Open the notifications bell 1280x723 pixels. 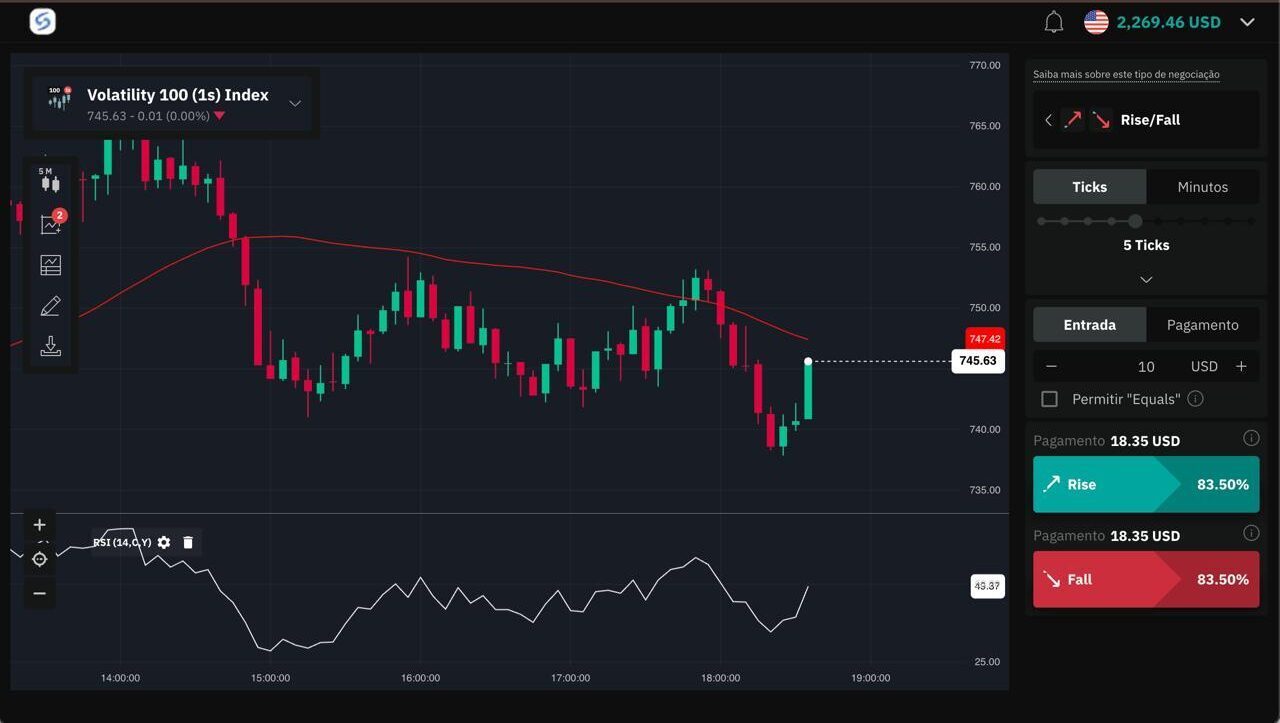coord(1053,22)
